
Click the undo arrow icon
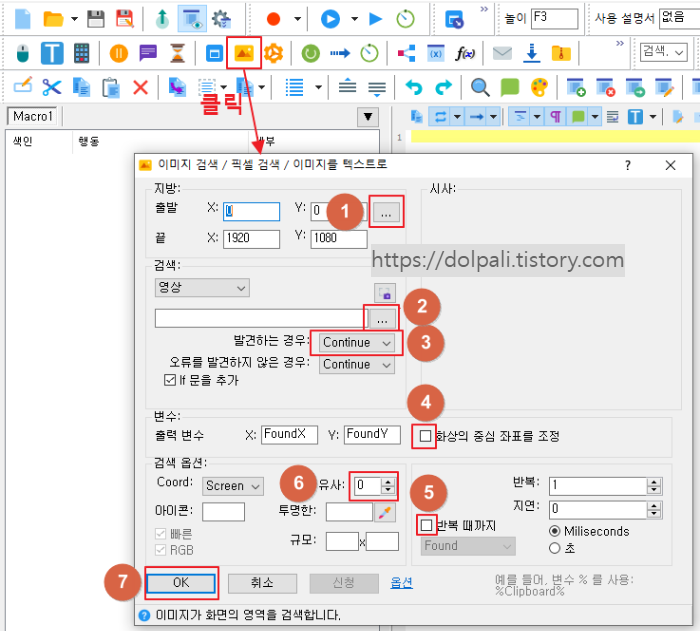click(x=413, y=87)
